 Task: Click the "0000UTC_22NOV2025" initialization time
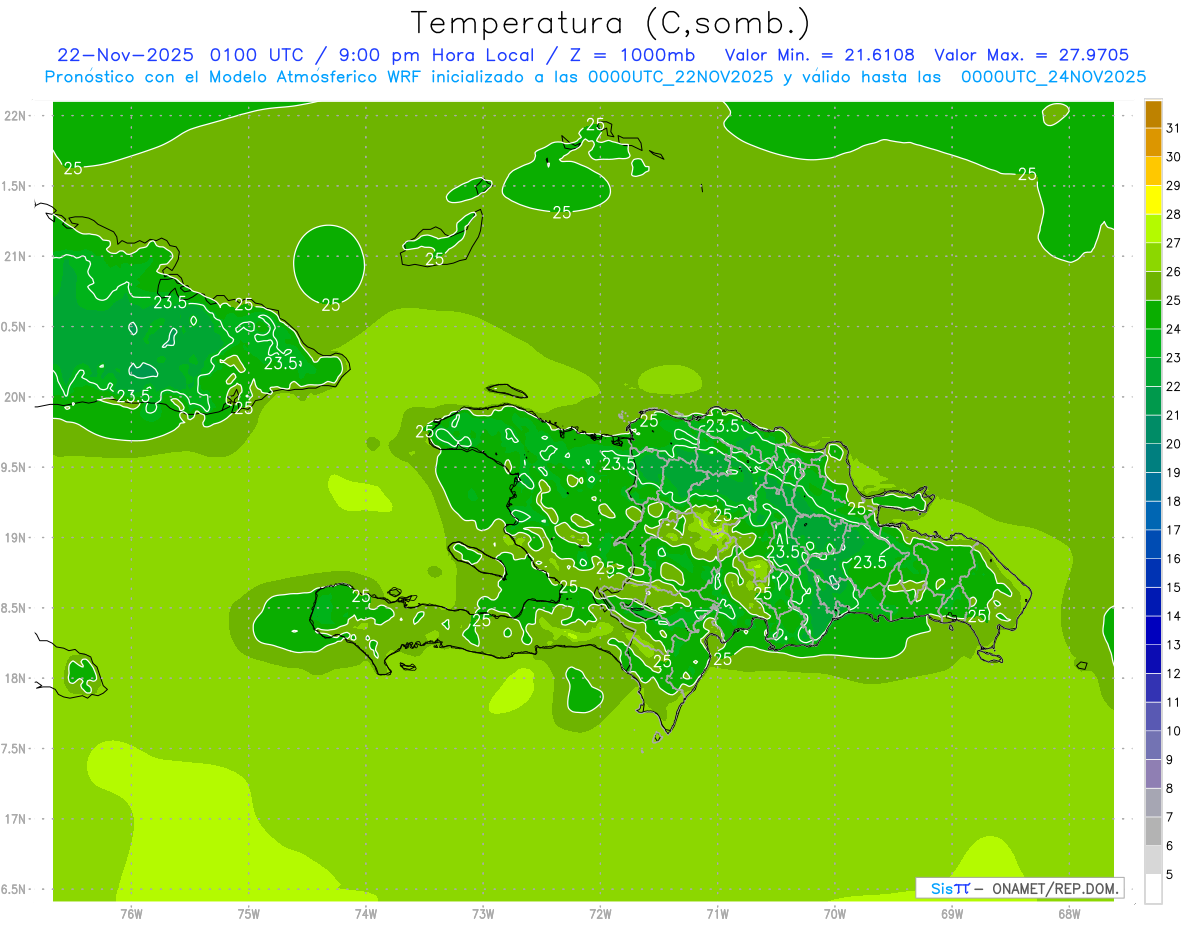(x=680, y=77)
